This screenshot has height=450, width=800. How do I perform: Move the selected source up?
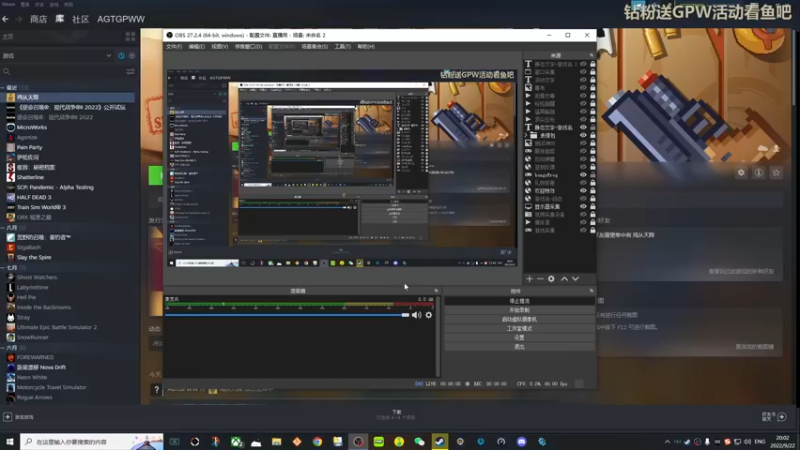[x=564, y=279]
